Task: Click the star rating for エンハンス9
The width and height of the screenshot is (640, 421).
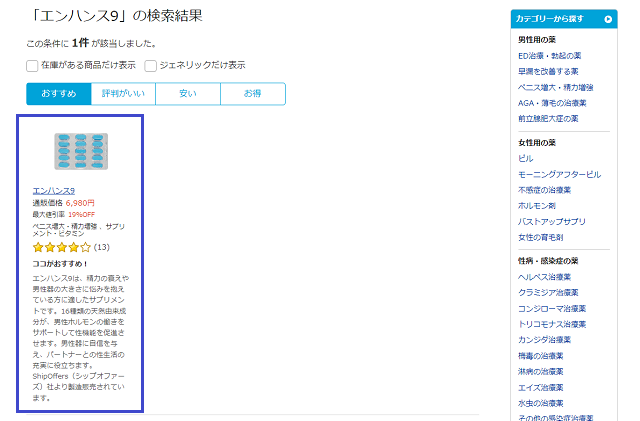Action: click(62, 247)
